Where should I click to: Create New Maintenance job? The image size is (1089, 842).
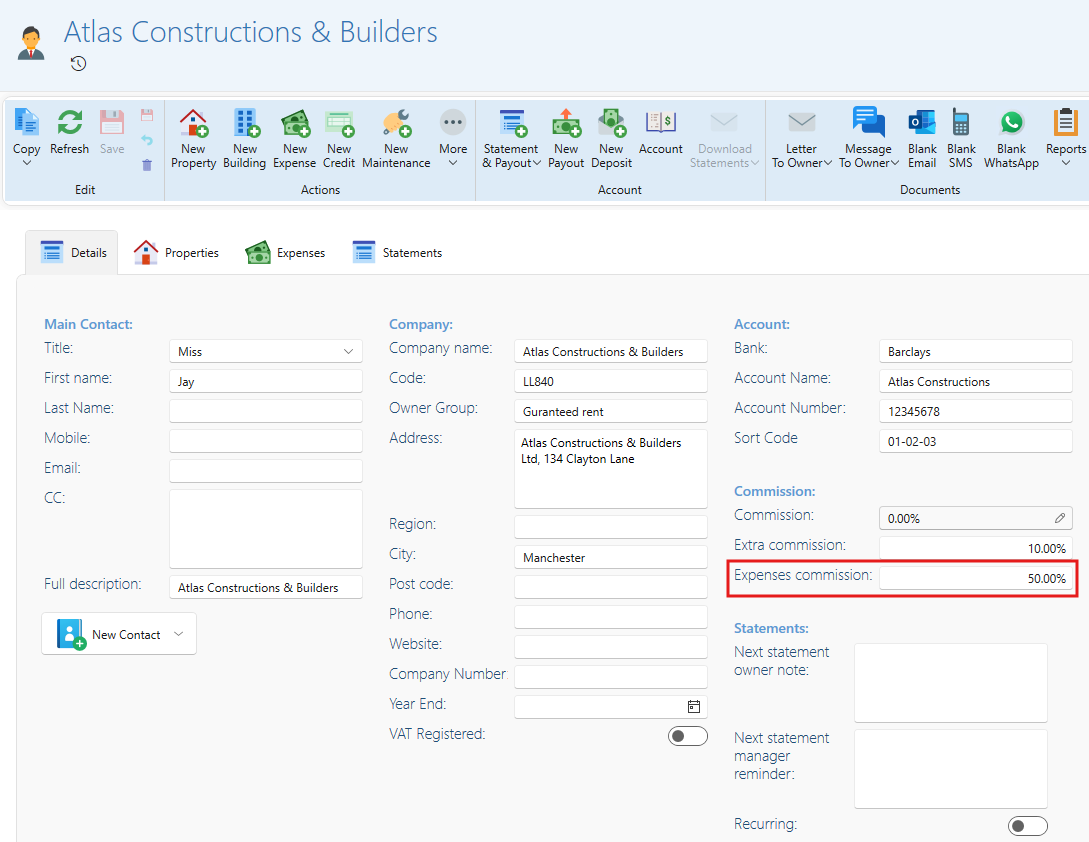coord(396,139)
